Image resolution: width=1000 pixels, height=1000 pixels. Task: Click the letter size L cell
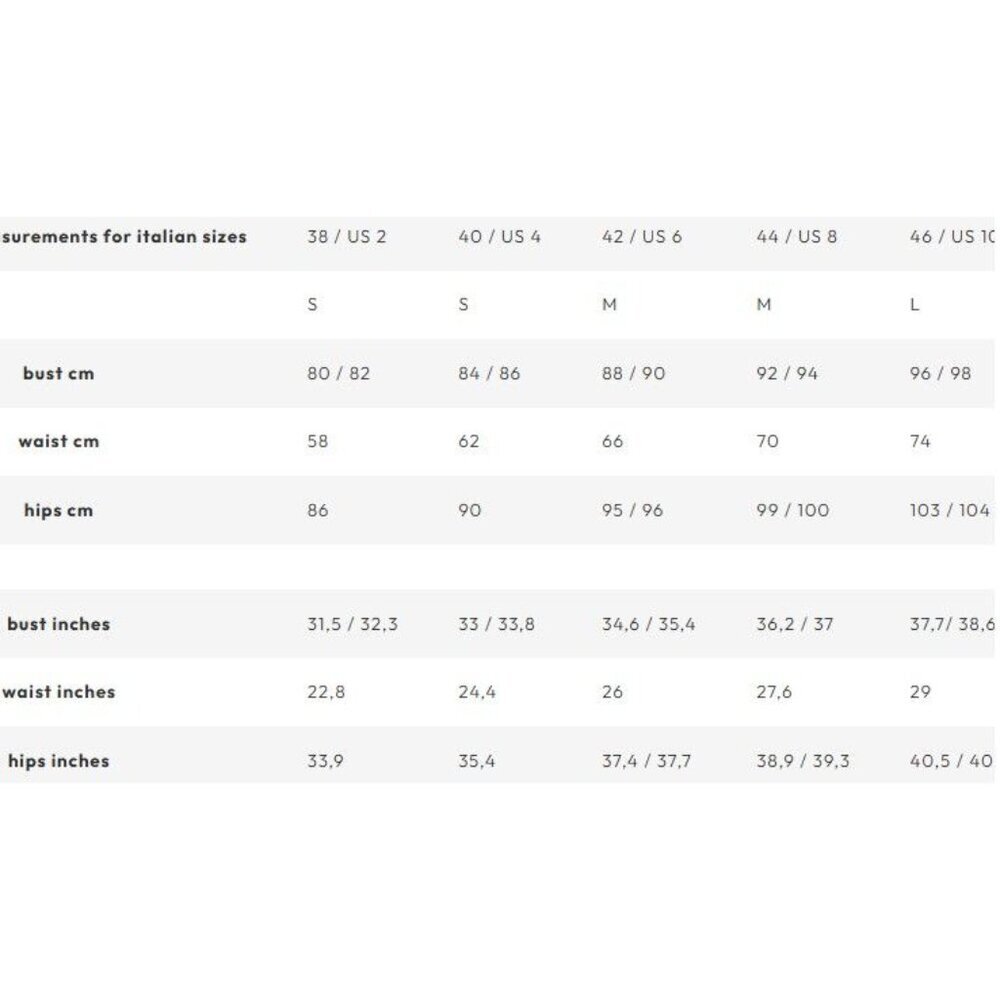(x=915, y=305)
